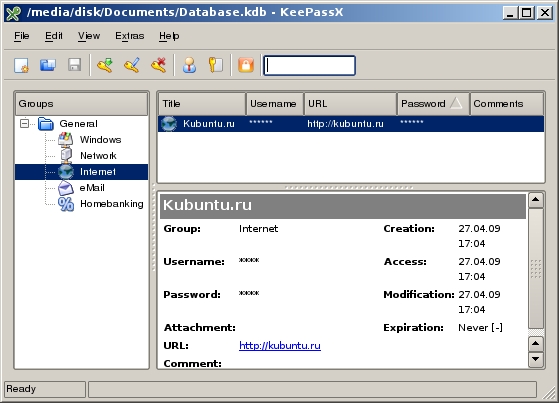Click globe icon of Kubuntu.ru entry
The width and height of the screenshot is (559, 403).
(x=169, y=124)
